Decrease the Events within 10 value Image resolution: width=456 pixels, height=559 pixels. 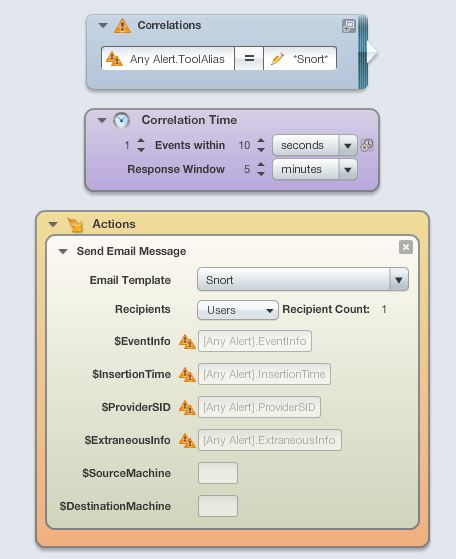coord(261,150)
